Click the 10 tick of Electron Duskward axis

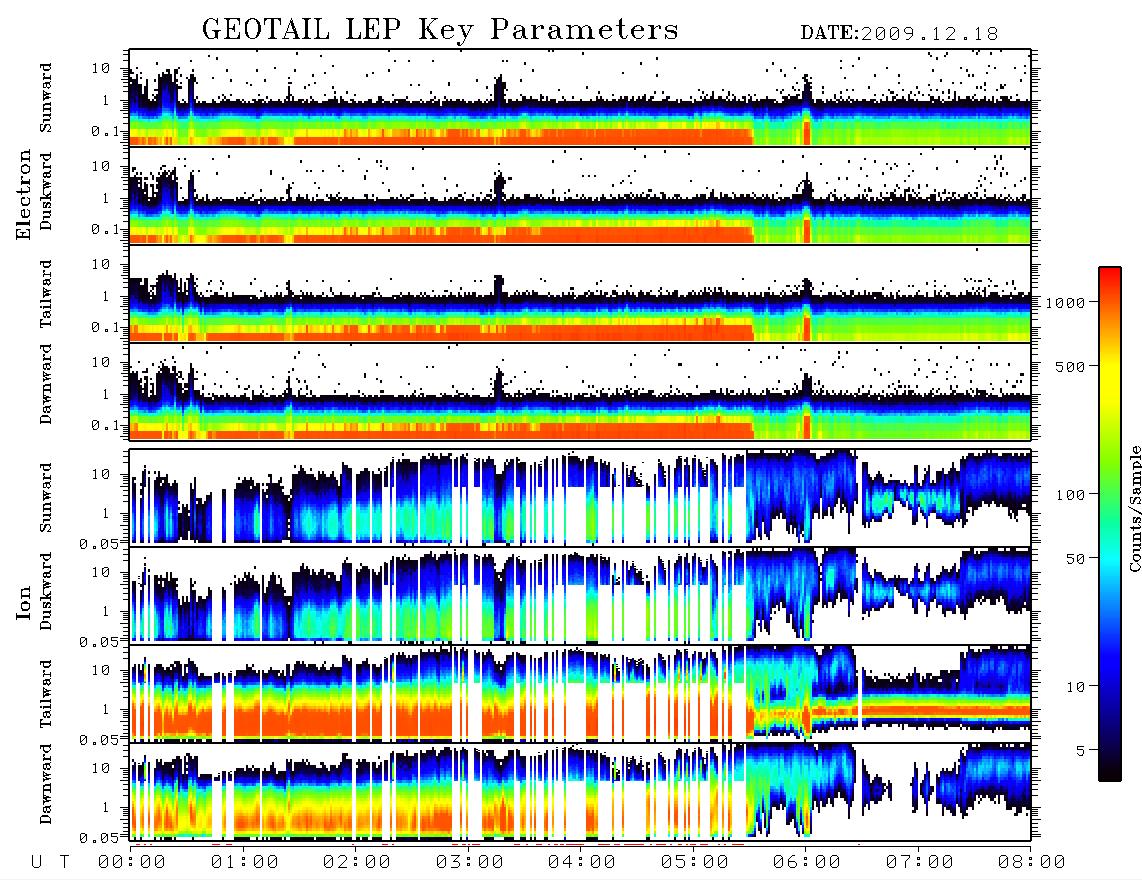tap(101, 167)
